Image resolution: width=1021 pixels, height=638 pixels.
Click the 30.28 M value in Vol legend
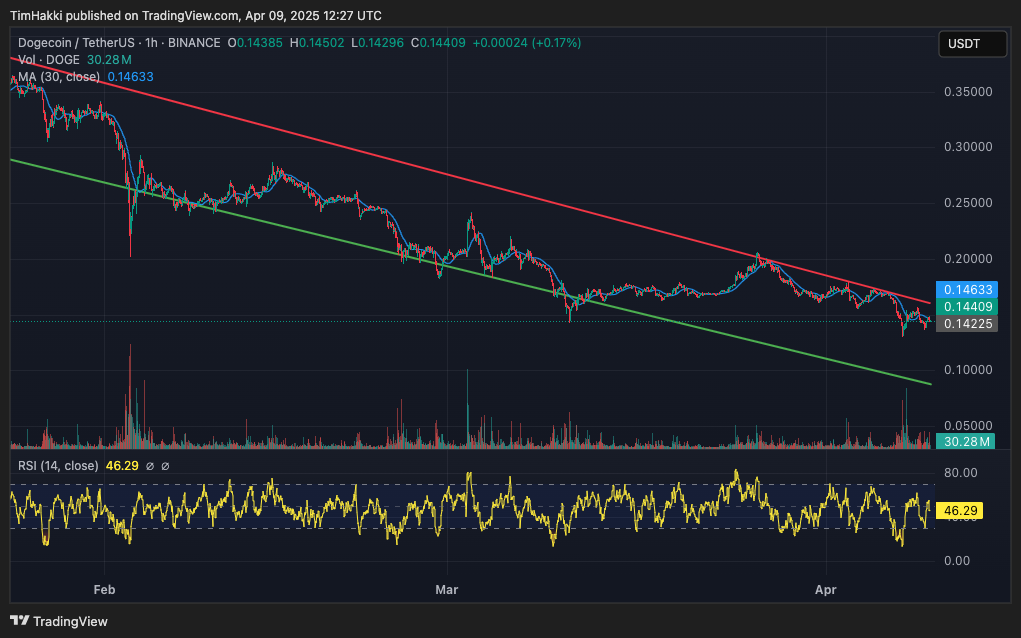pos(109,60)
